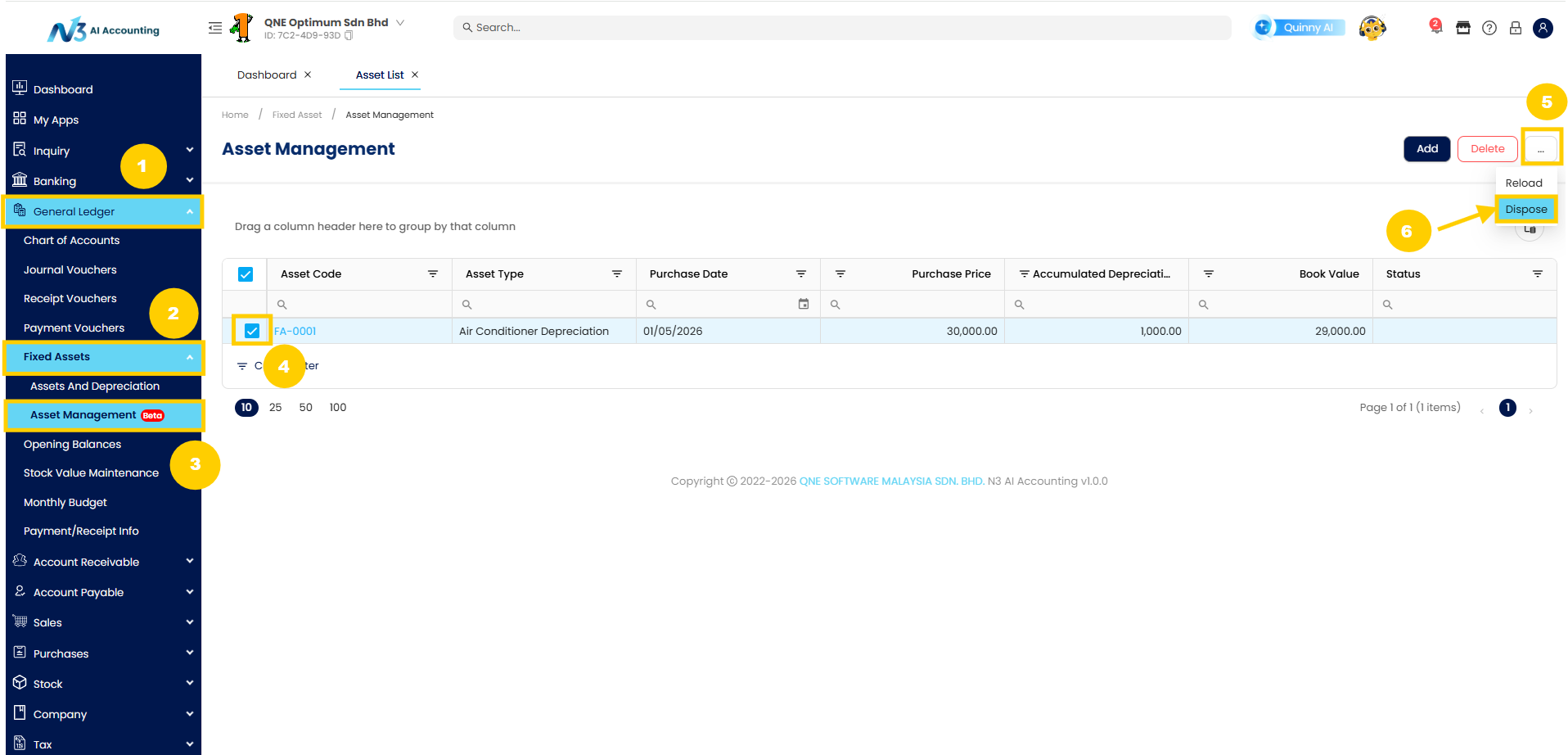Click the more options ellipsis button
This screenshot has width=1568, height=755.
(x=1541, y=148)
